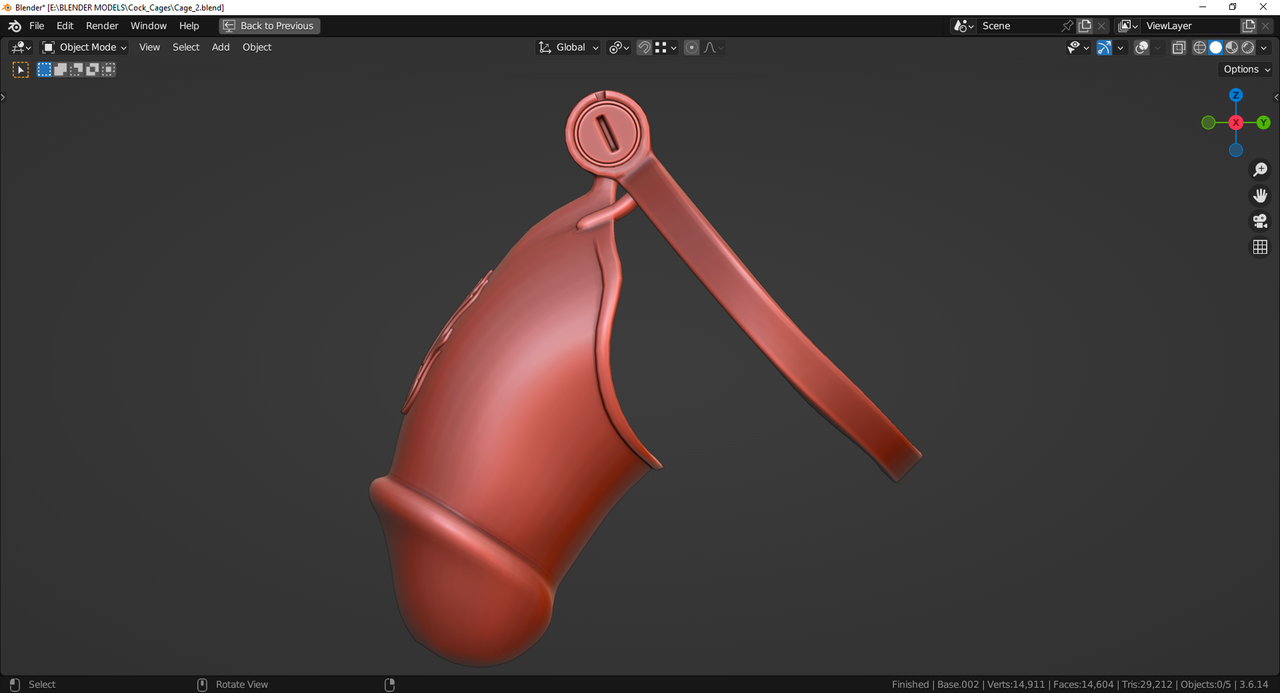Screen dimensions: 1280x693
Task: Delete the current Scene icon
Action: tap(1102, 26)
